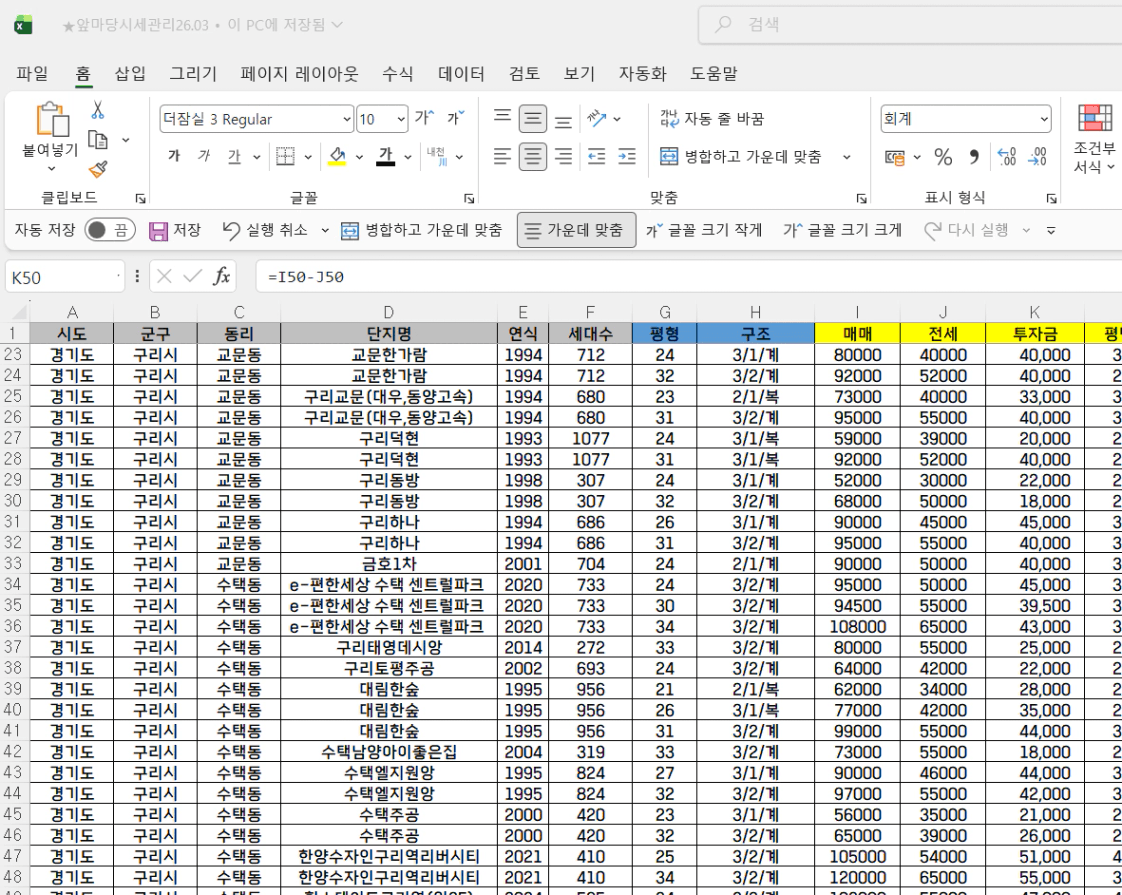
Task: Switch to the 데이터 tab
Action: click(x=461, y=73)
